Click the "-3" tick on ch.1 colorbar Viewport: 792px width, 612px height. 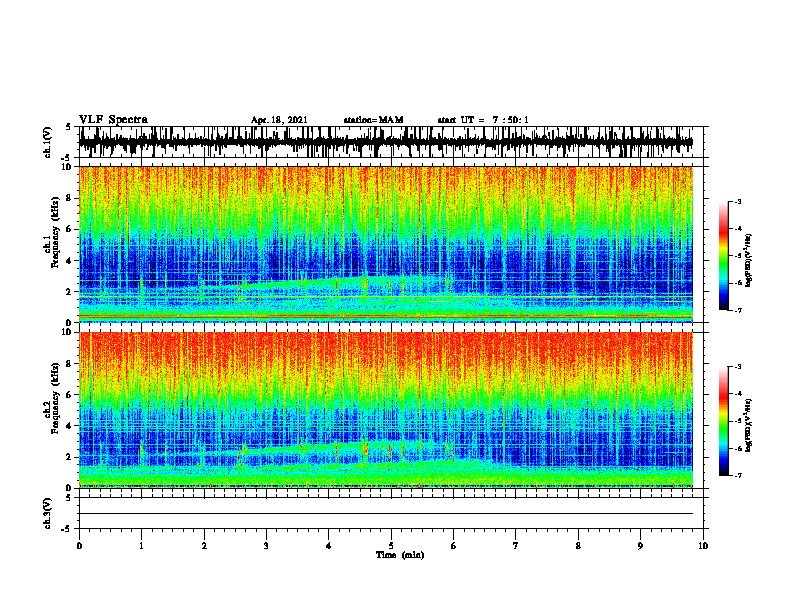pyautogui.click(x=738, y=201)
